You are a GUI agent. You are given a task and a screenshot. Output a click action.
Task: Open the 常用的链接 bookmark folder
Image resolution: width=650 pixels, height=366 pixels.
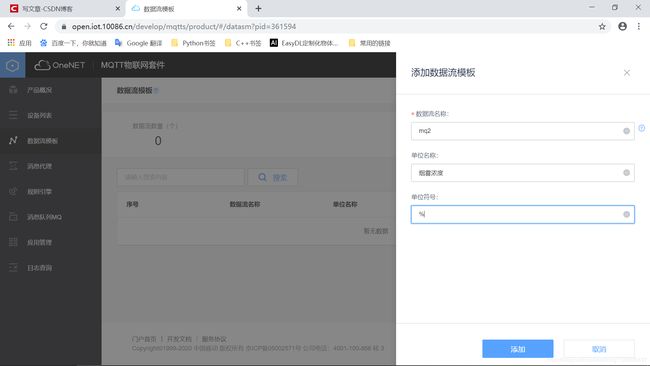(369, 43)
